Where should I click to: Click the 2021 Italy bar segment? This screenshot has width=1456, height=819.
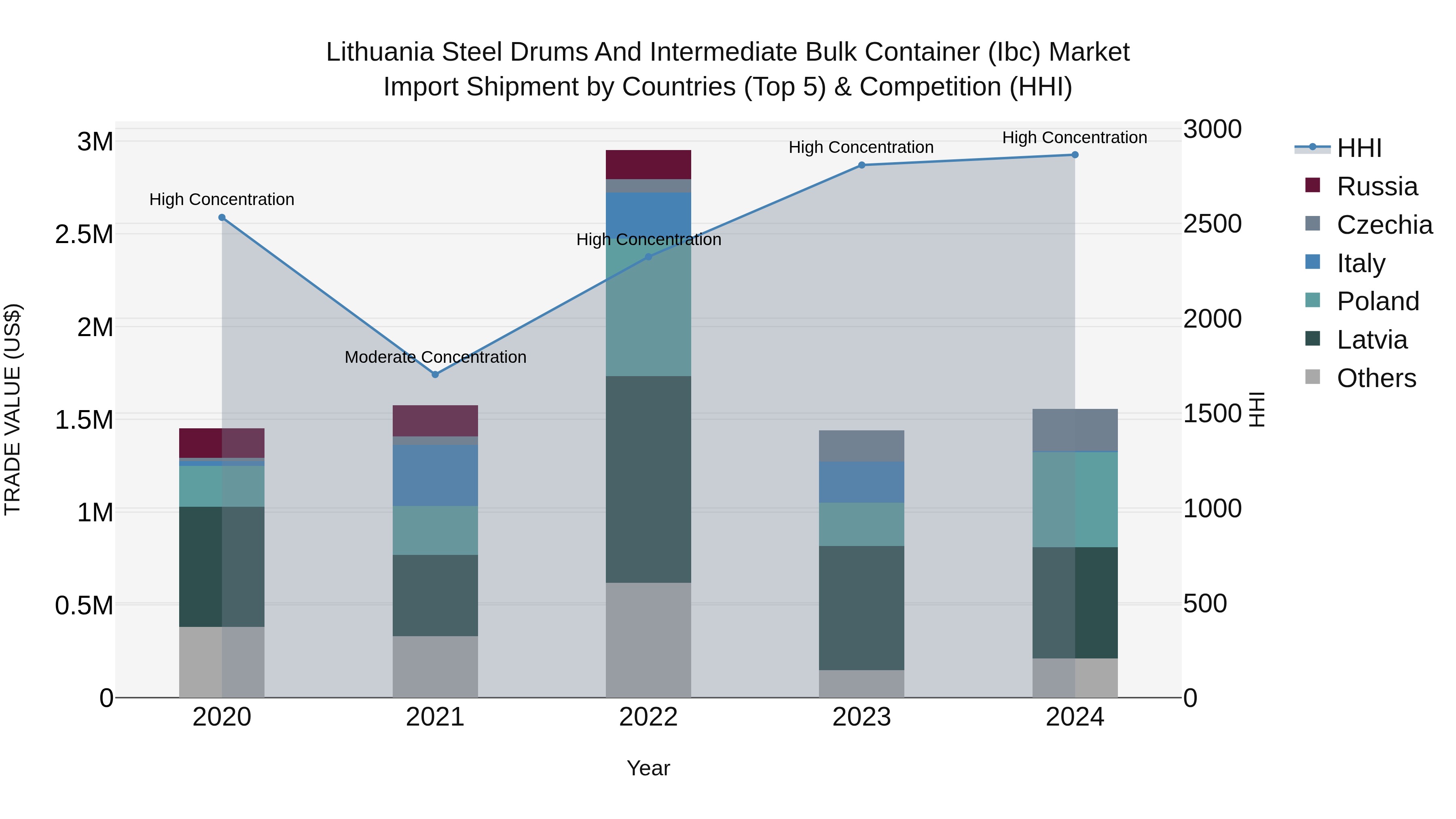tap(435, 475)
